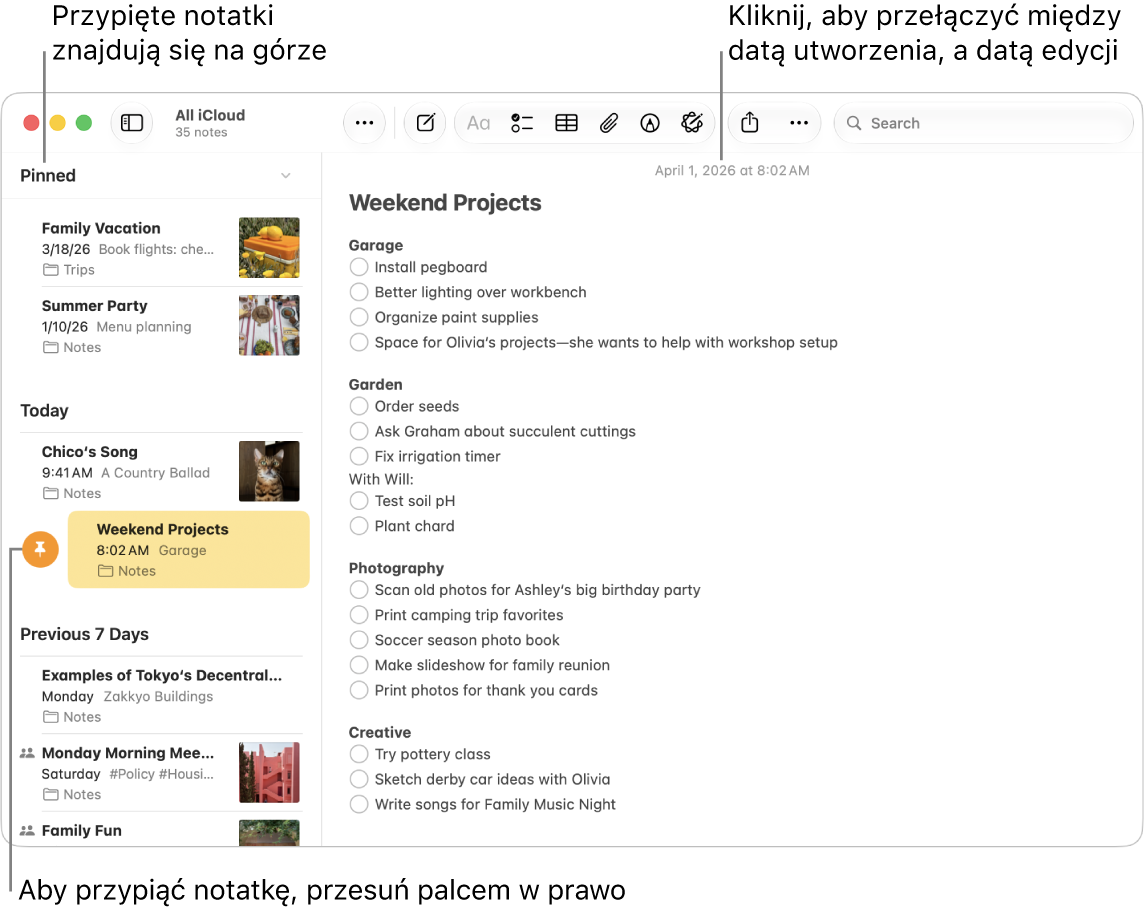Toggle the April 1, 2026 date display
Screen dimensions: 1144x910
click(732, 170)
